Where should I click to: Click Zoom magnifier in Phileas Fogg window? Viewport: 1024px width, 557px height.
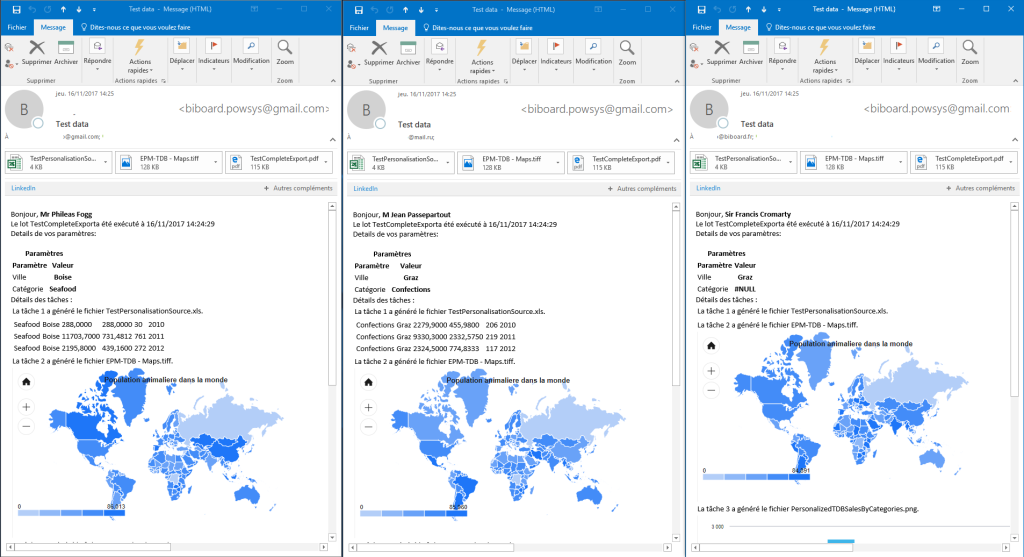(285, 47)
